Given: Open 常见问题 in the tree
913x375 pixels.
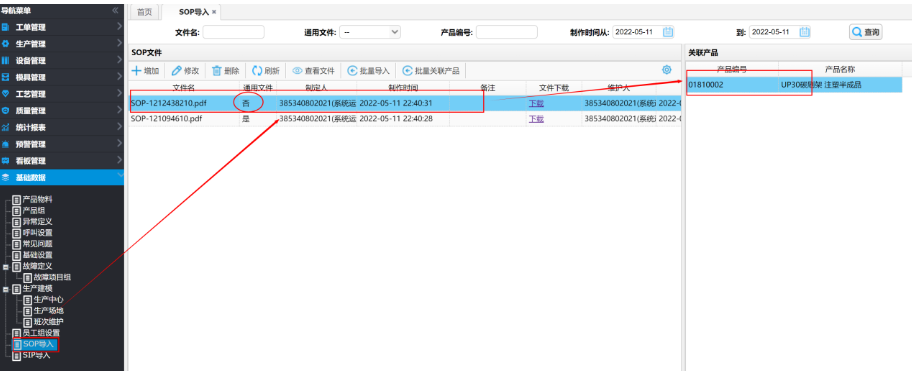Looking at the screenshot, I should pos(38,243).
